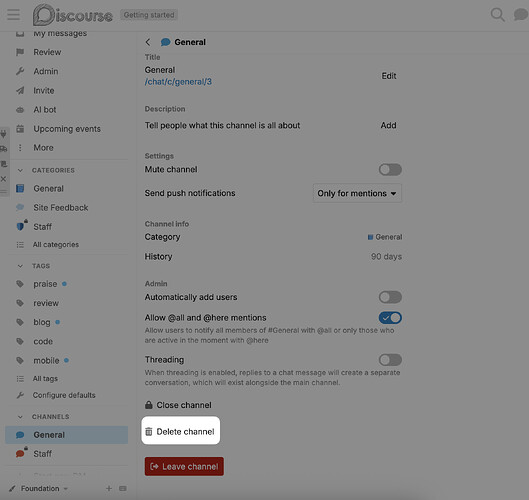Click the blue chat icon in General header
This screenshot has width=529, height=500.
click(165, 42)
